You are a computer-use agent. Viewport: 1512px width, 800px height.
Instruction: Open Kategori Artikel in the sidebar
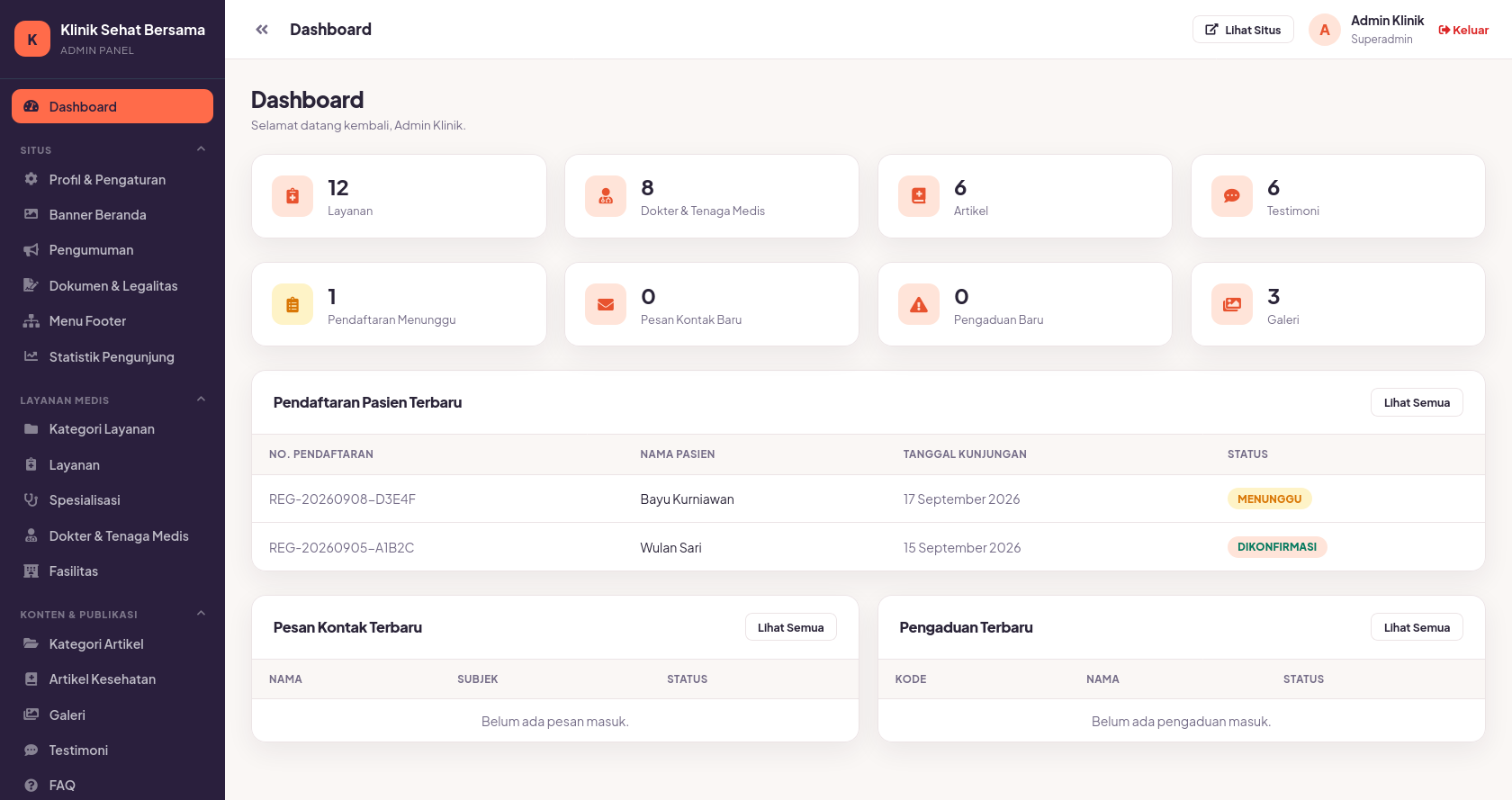point(112,644)
